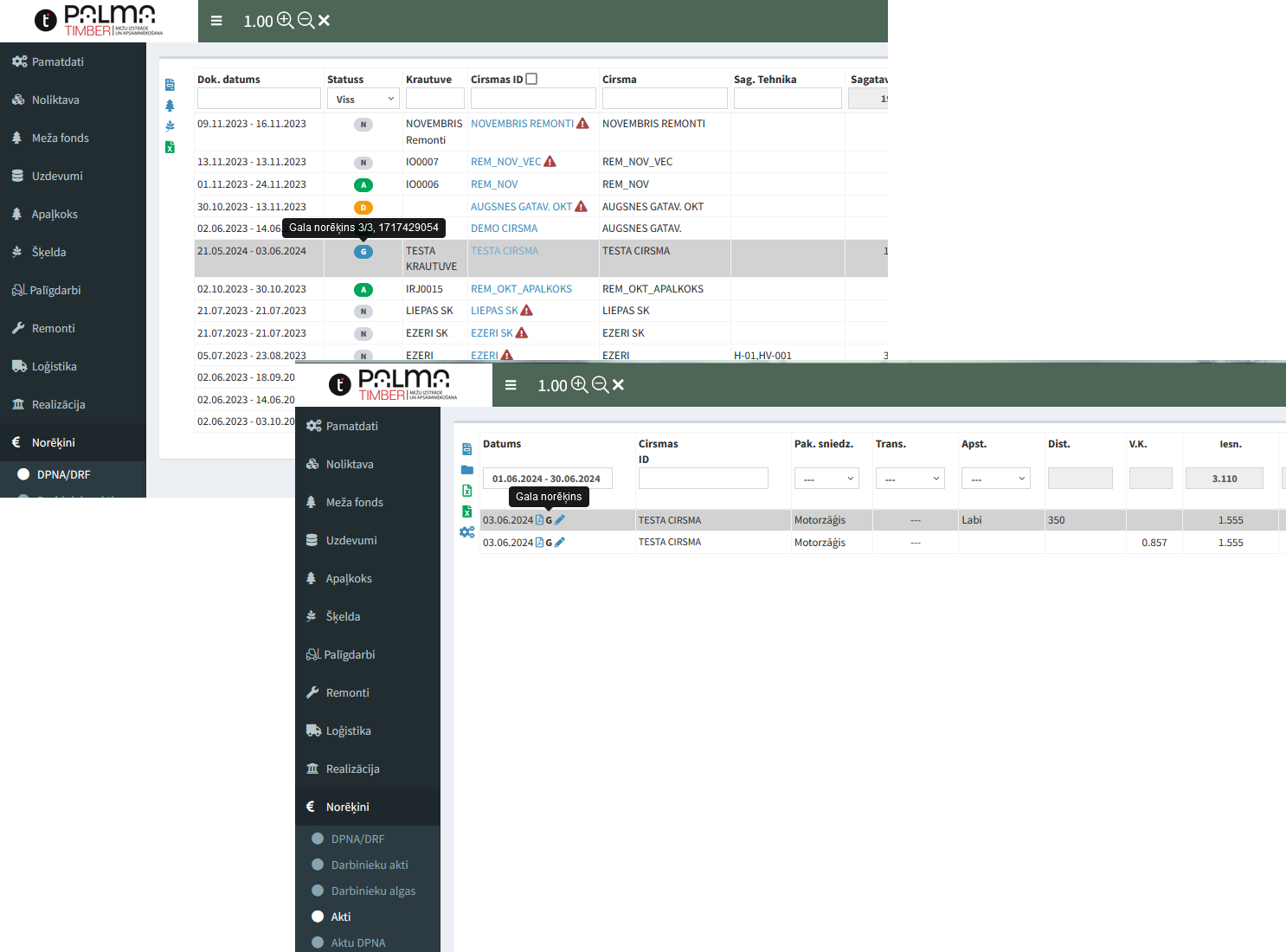Open the DEMO CIRSMA link

[504, 228]
